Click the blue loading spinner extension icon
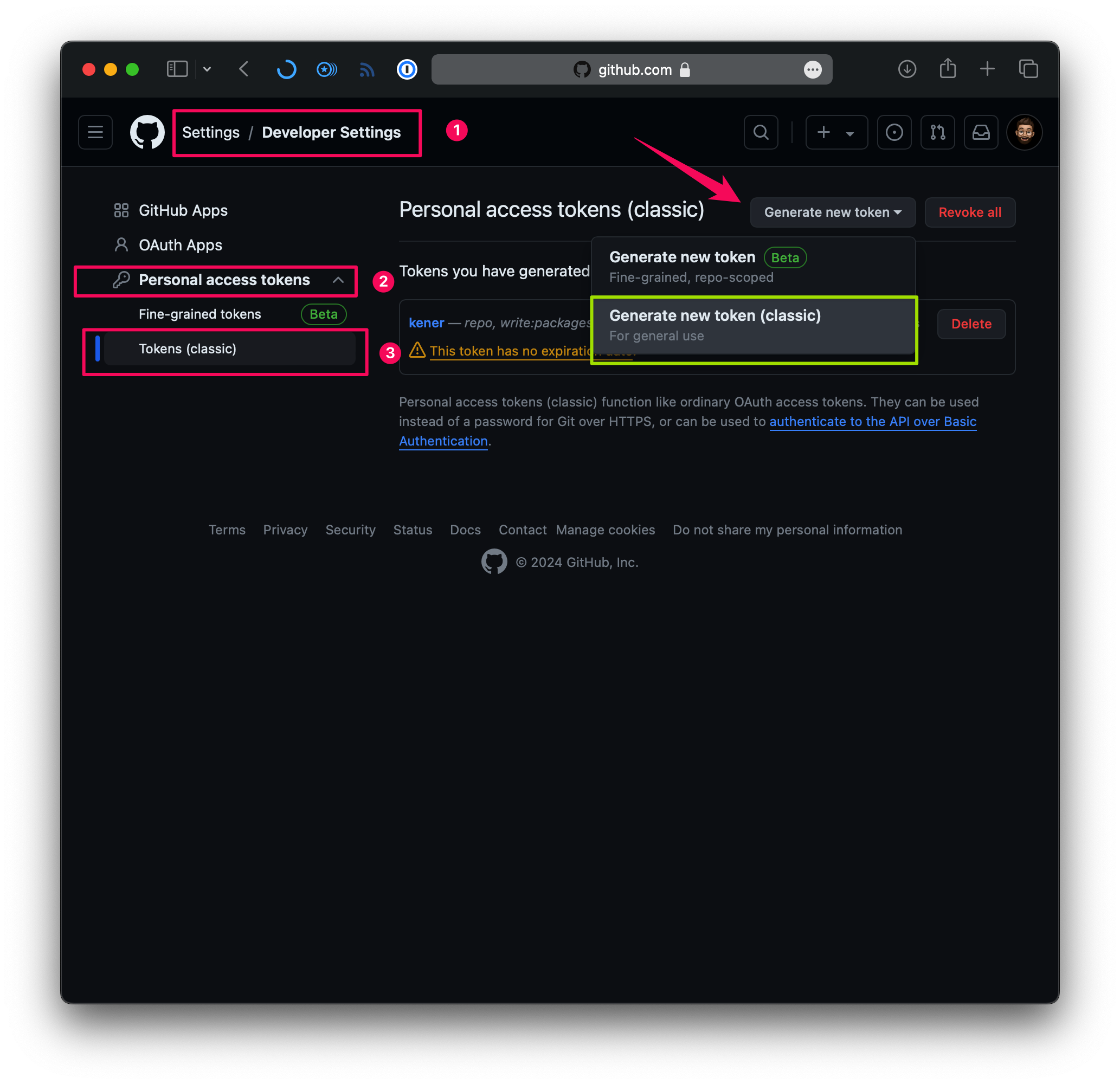Screen dimensions: 1120x1084 click(286, 69)
